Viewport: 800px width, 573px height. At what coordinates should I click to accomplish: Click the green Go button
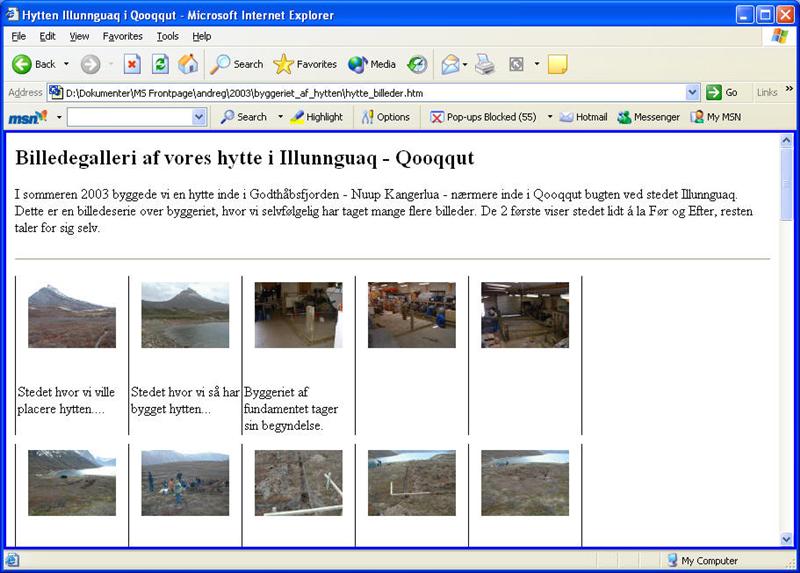pyautogui.click(x=722, y=92)
